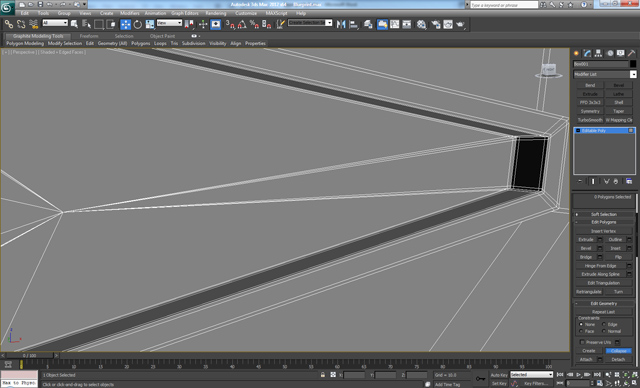Viewport: 640px width, 388px height.
Task: Toggle the Graphite Modeling Tools ribbon icon
Action: (x=382, y=24)
